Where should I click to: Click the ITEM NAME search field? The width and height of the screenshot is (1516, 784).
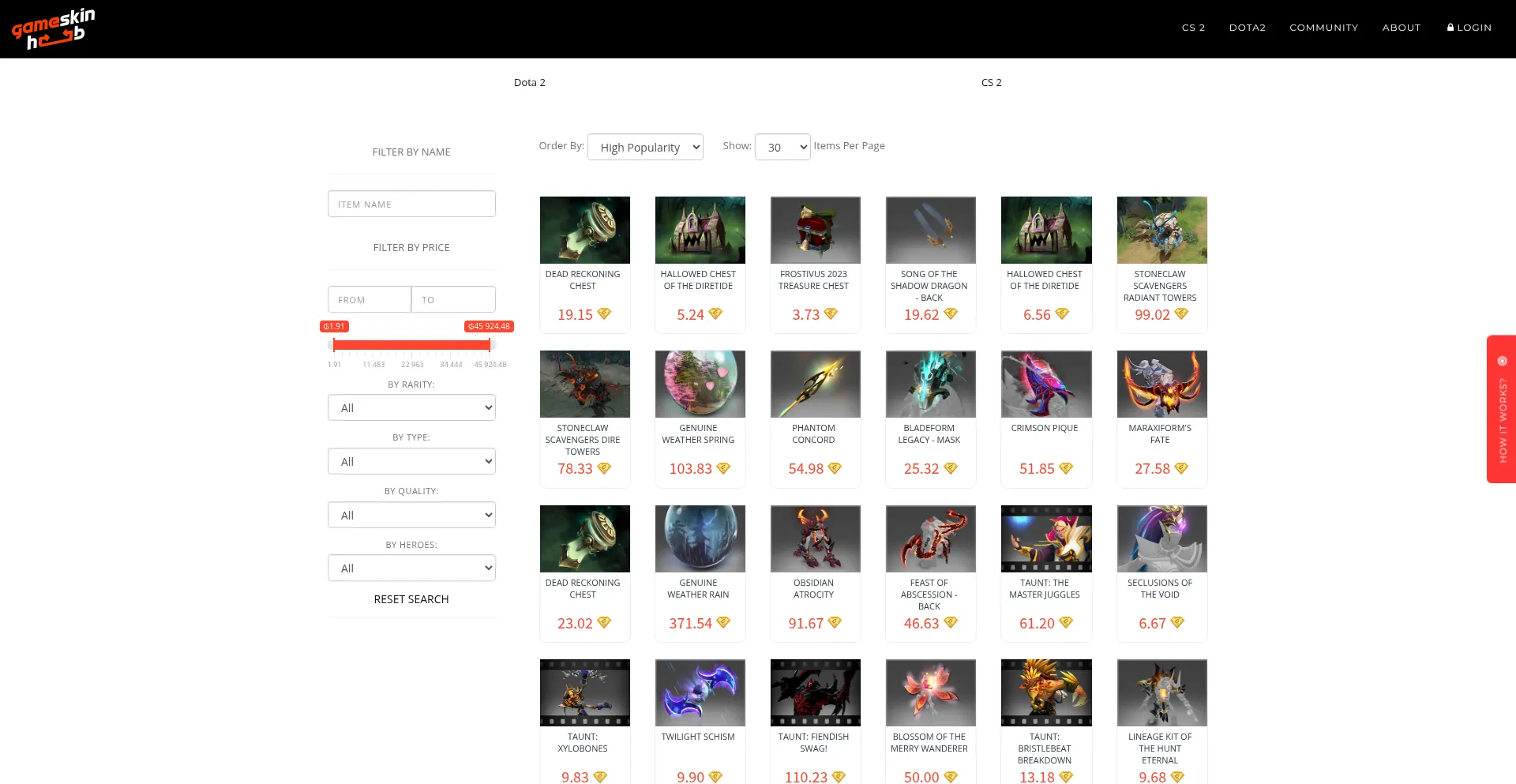[411, 204]
